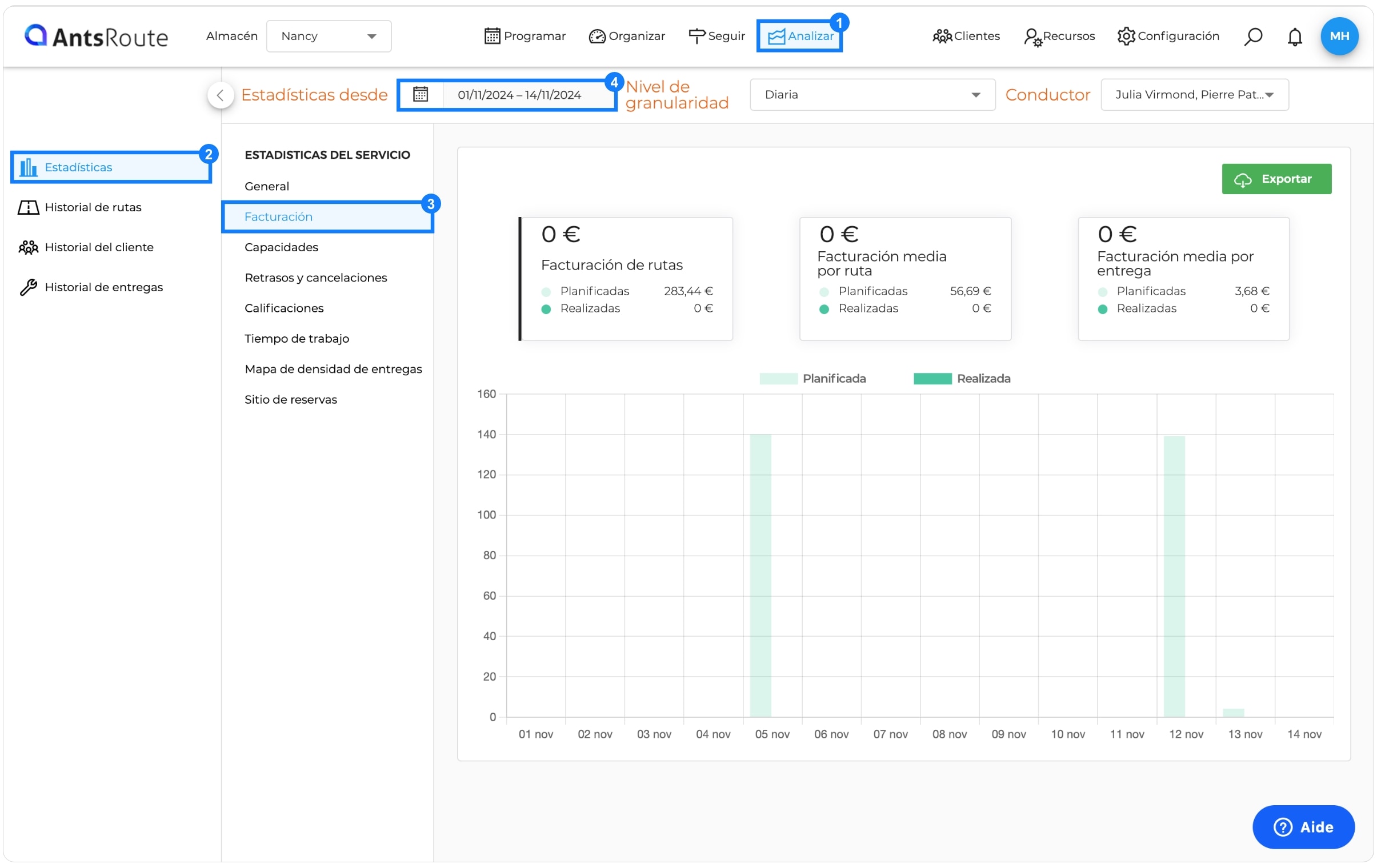1377x868 pixels.
Task: Open Tiempo de trabajo statistics
Action: (x=297, y=339)
